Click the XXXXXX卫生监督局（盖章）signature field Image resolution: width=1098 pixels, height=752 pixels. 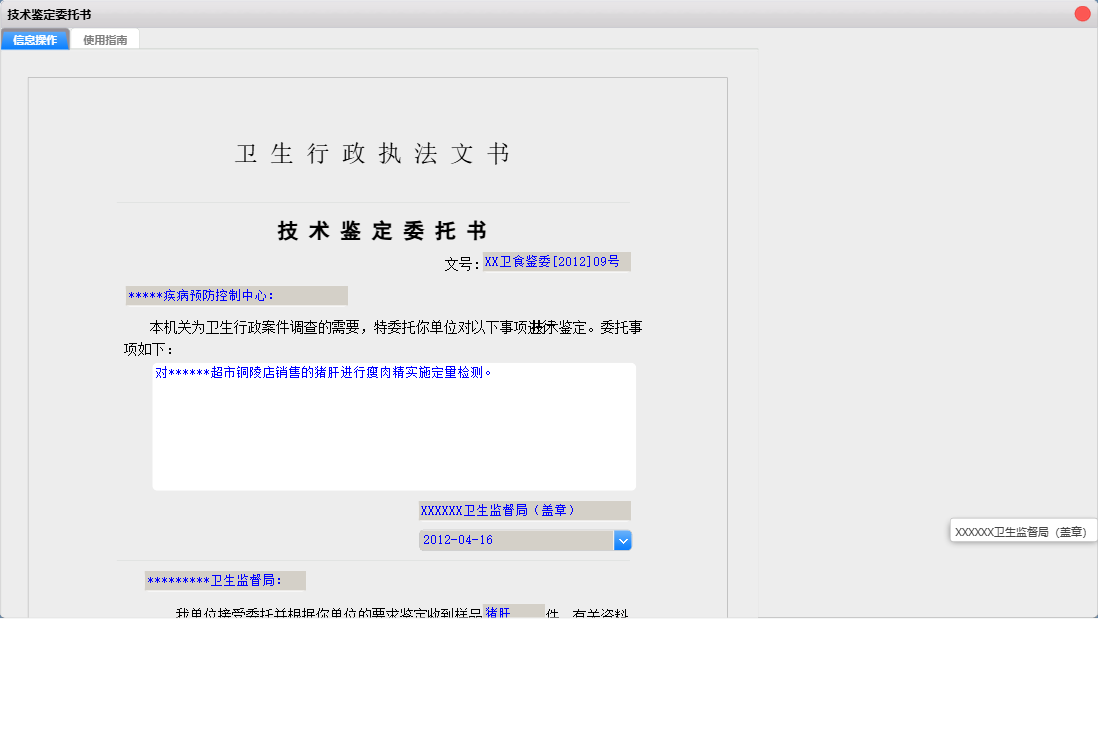click(x=524, y=510)
